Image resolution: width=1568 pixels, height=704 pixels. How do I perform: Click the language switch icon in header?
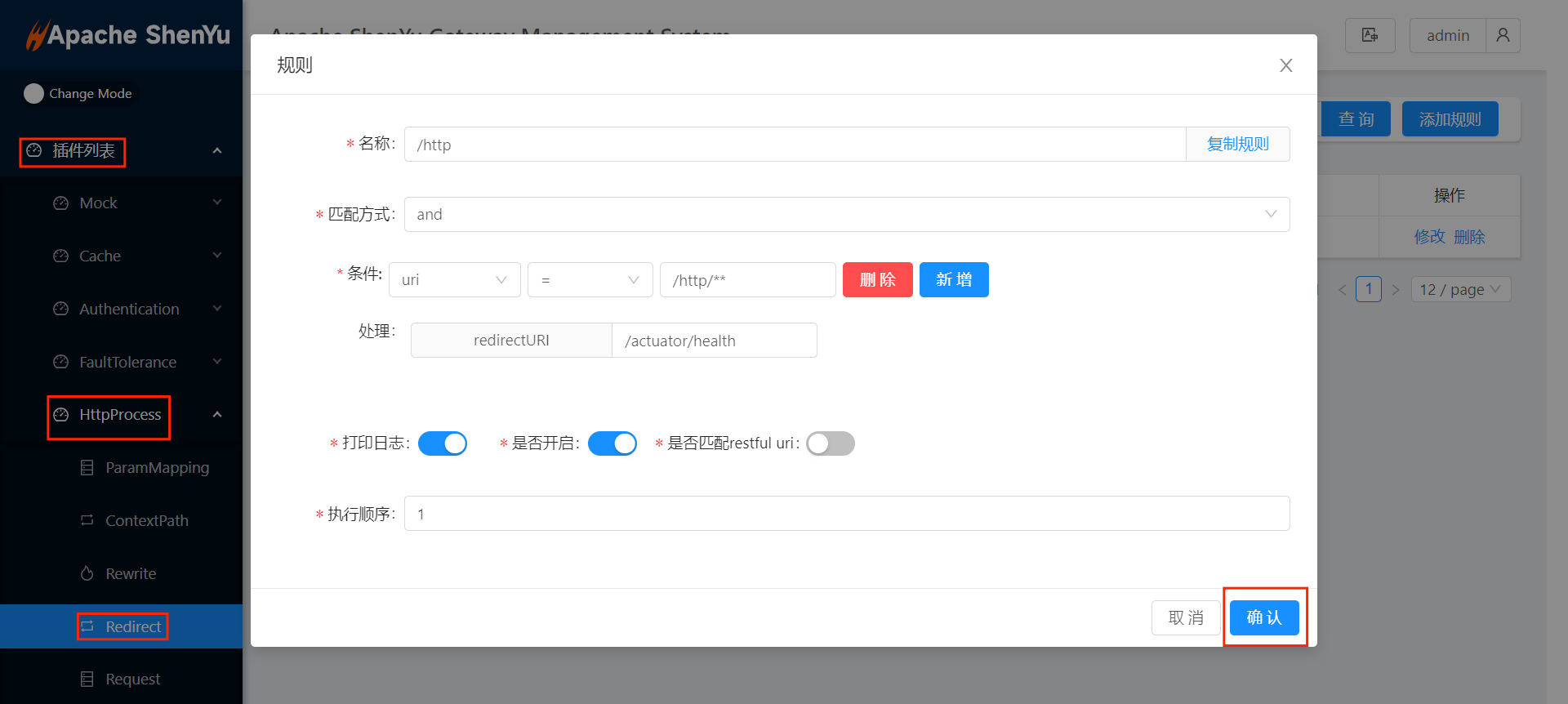(1370, 35)
